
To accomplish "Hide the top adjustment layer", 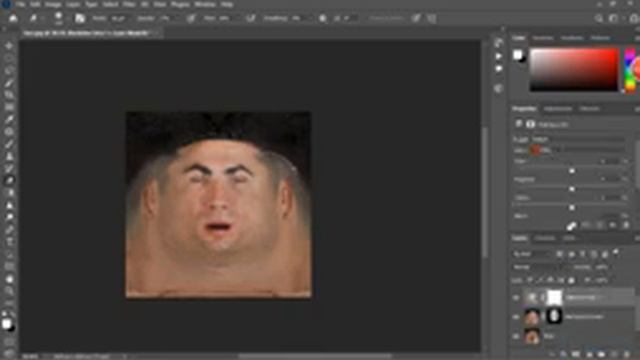I will (516, 298).
